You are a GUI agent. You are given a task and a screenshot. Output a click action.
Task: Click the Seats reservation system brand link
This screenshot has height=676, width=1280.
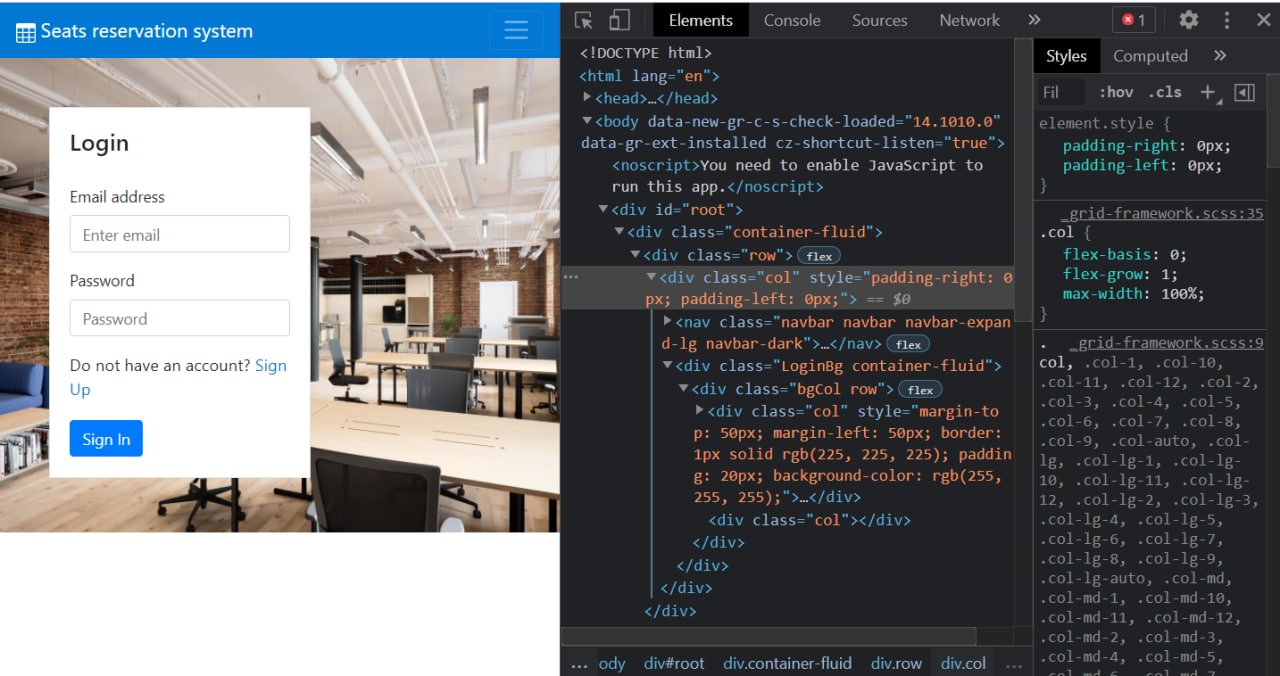click(134, 31)
